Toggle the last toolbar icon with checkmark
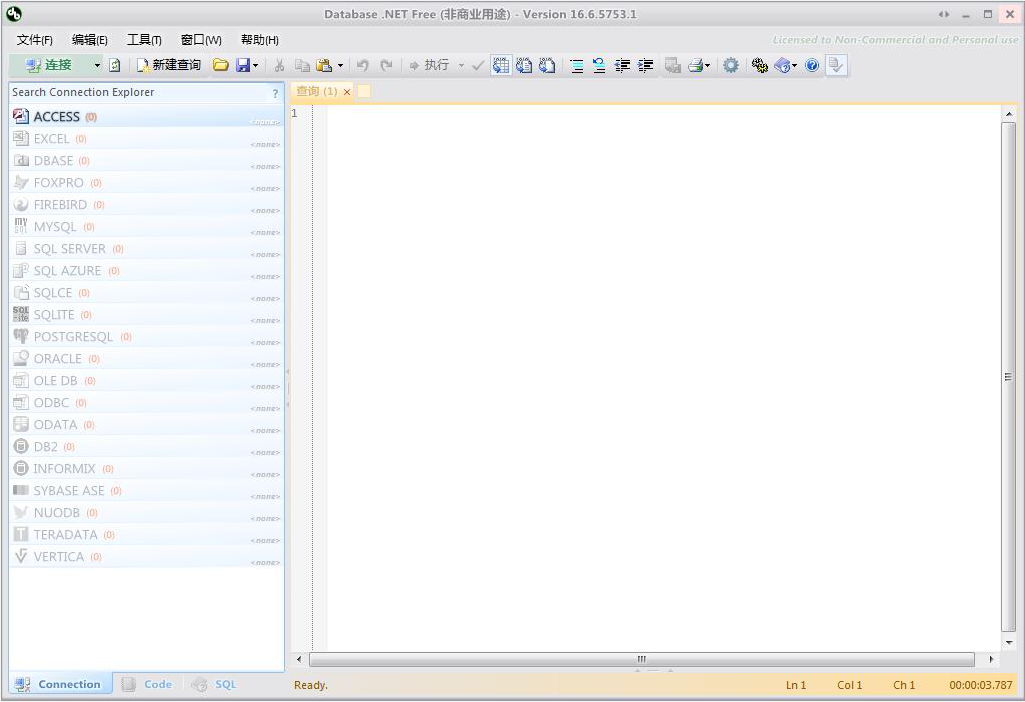Screen dimensions: 1025x702 837,65
